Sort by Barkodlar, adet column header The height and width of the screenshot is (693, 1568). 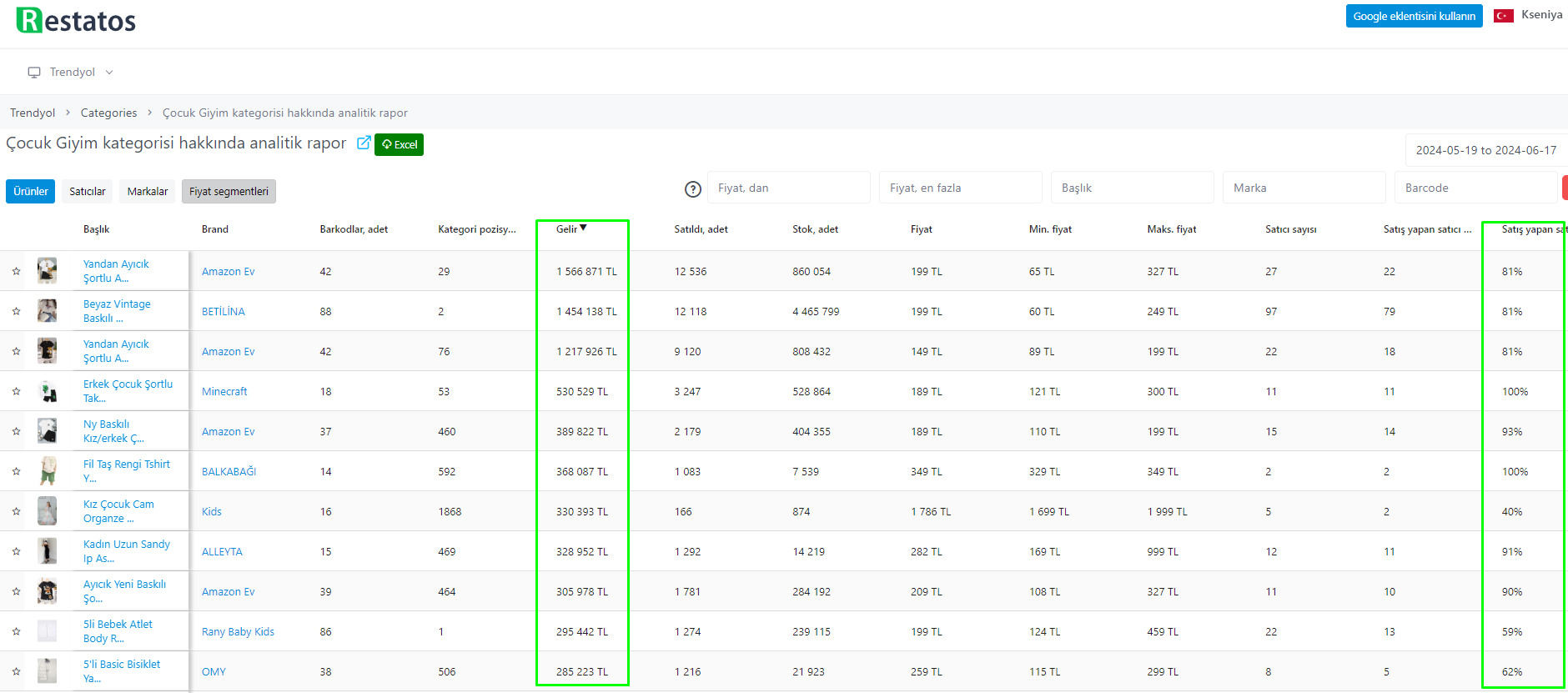[x=354, y=229]
